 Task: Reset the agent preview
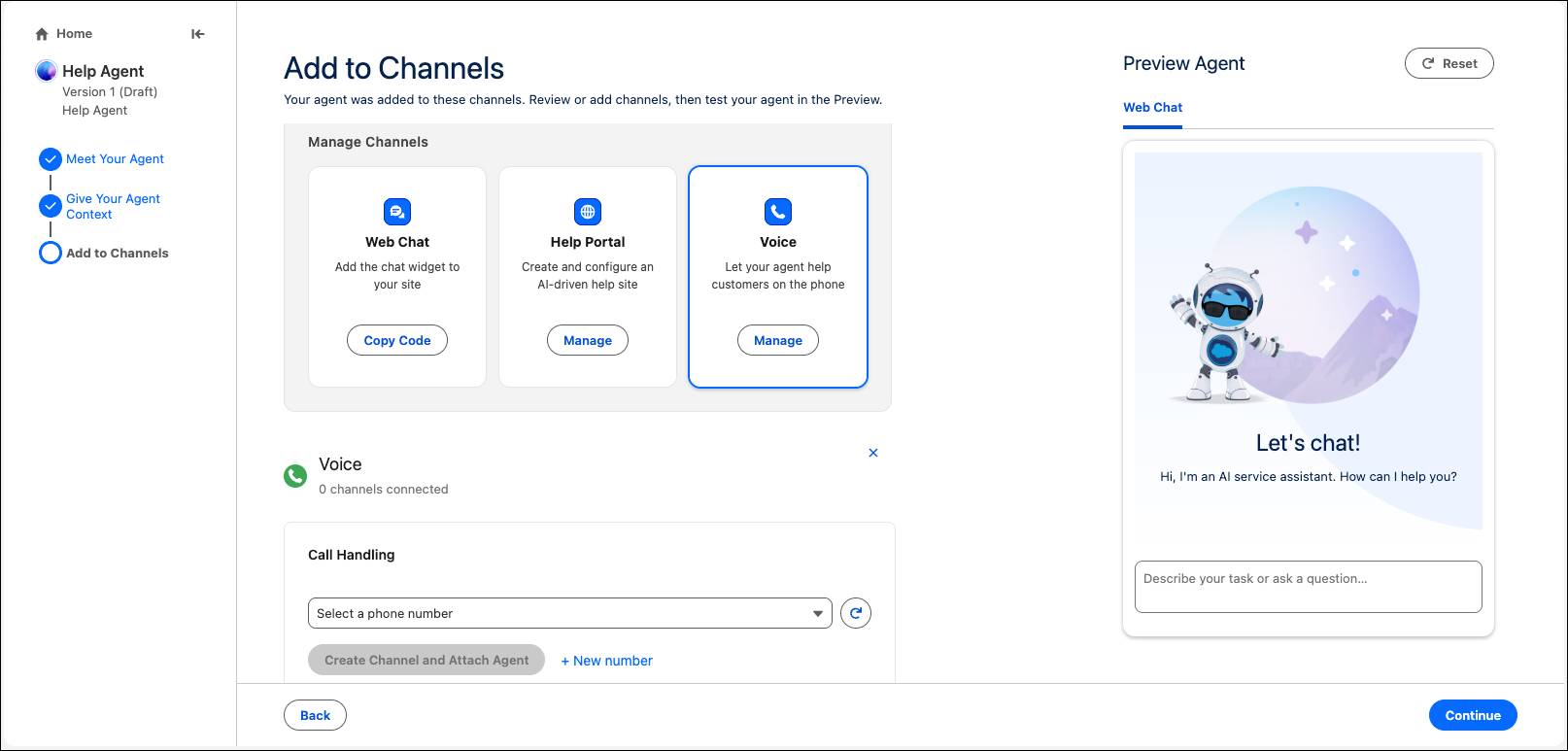pyautogui.click(x=1449, y=63)
